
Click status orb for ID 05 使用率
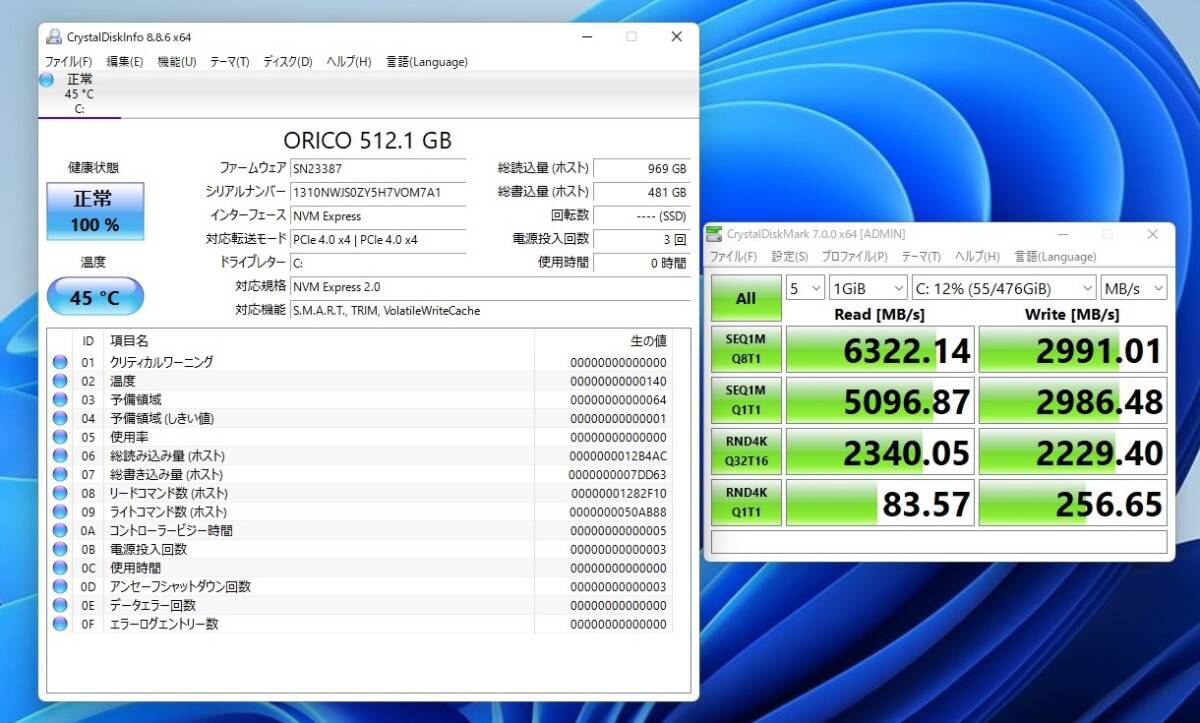pos(60,437)
